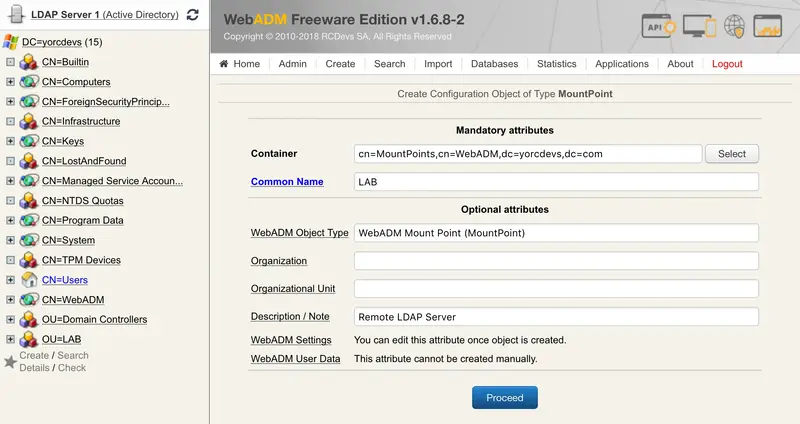
Task: Expand the CN=Users tree node
Action: coord(10,280)
